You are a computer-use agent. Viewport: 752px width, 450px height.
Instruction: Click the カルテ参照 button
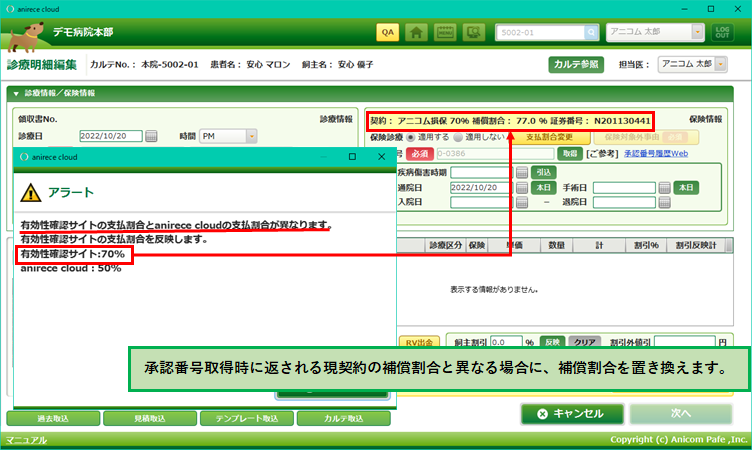pos(576,64)
